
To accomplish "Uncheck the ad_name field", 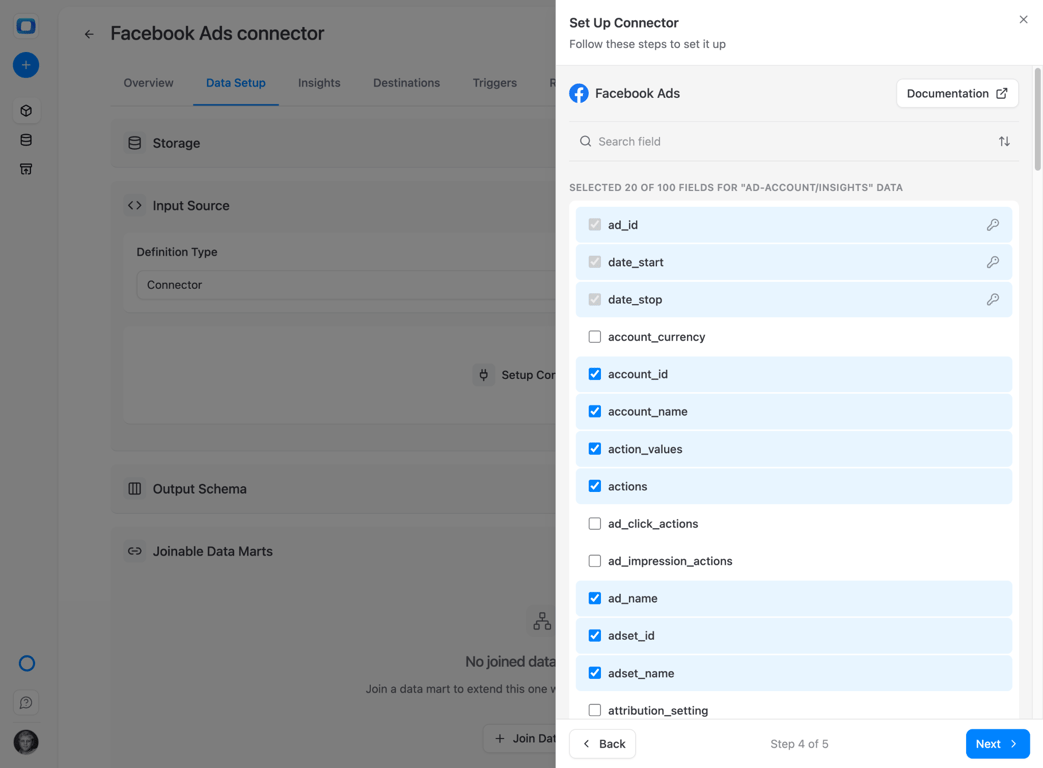I will [x=595, y=598].
